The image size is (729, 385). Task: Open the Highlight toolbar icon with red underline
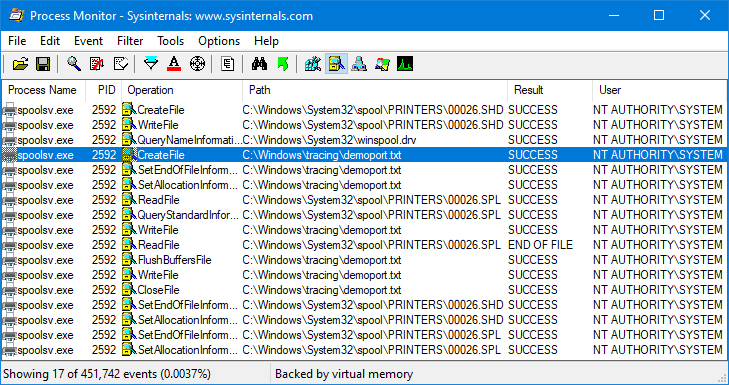pyautogui.click(x=174, y=64)
